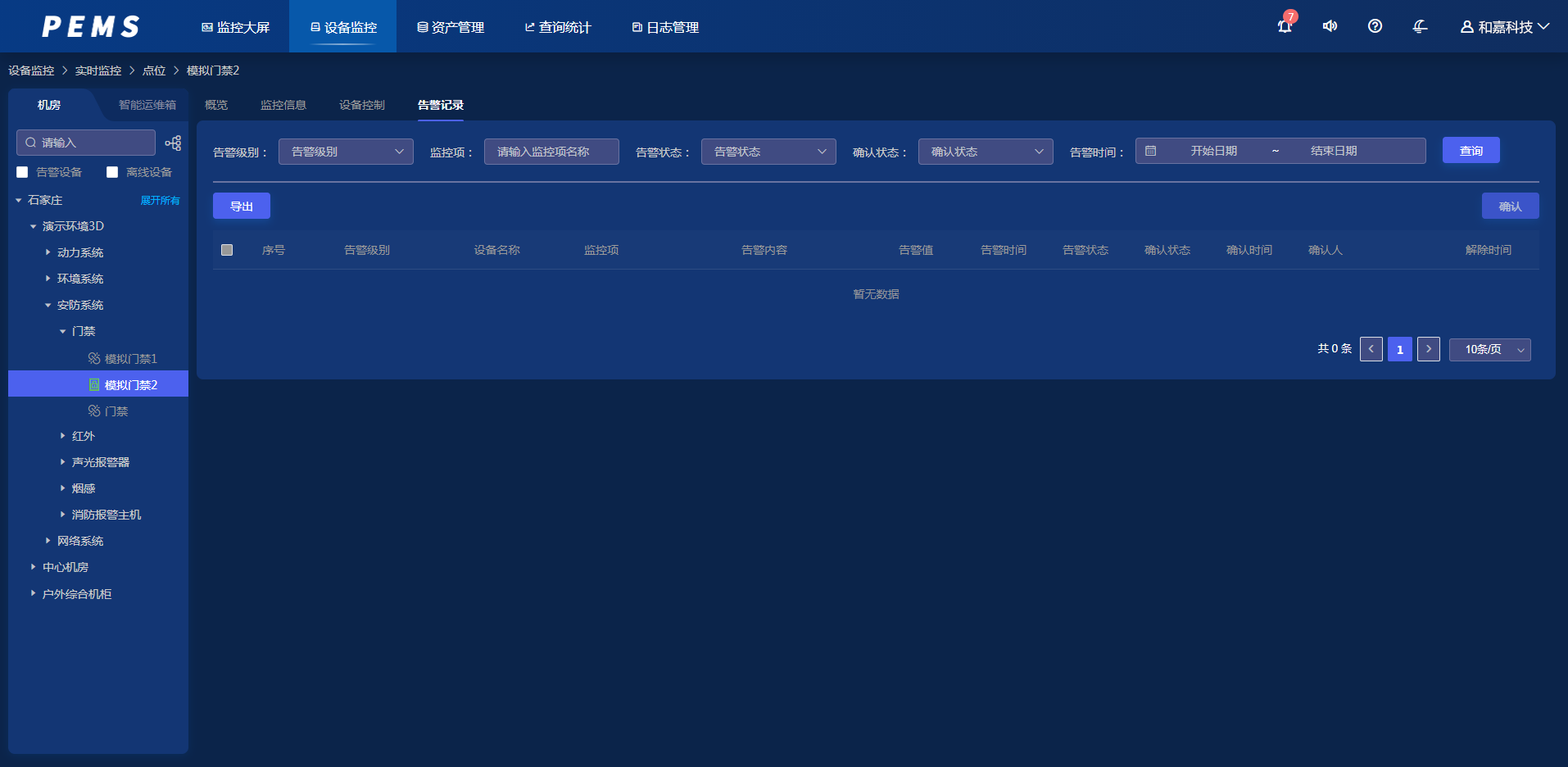
Task: Go to previous page arrow
Action: tap(1371, 349)
